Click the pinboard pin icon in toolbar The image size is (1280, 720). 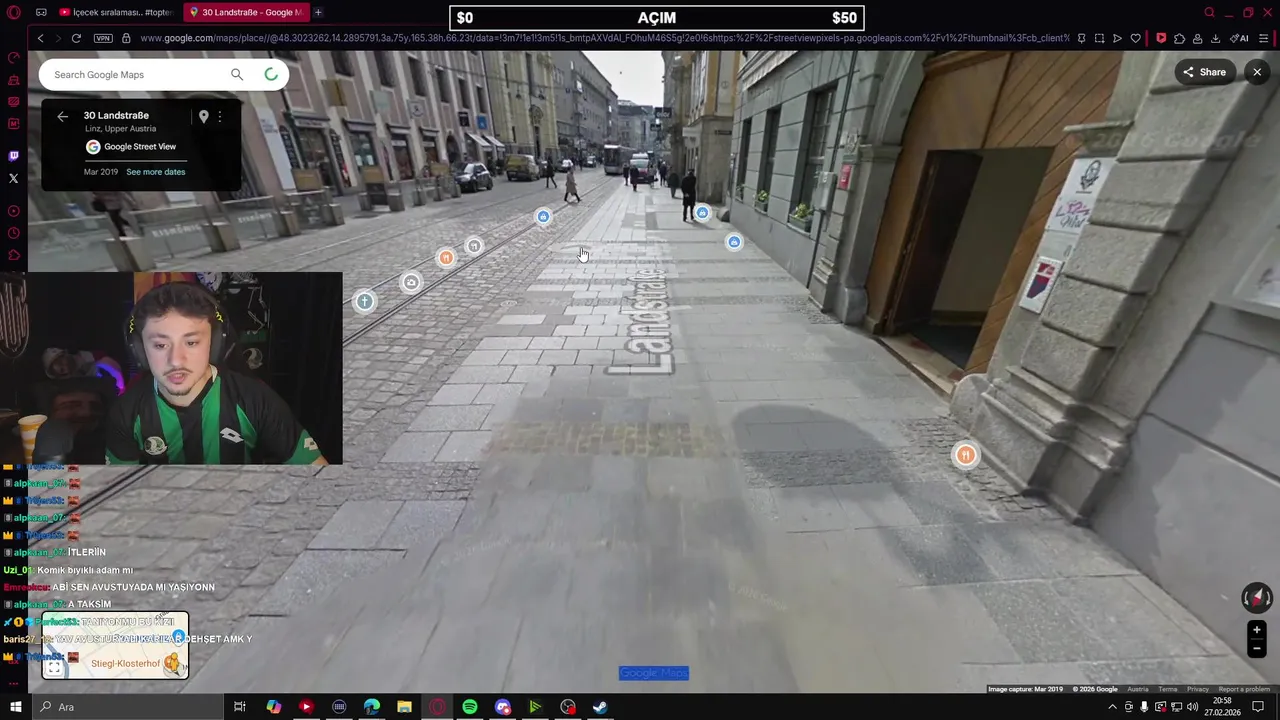click(x=1081, y=38)
